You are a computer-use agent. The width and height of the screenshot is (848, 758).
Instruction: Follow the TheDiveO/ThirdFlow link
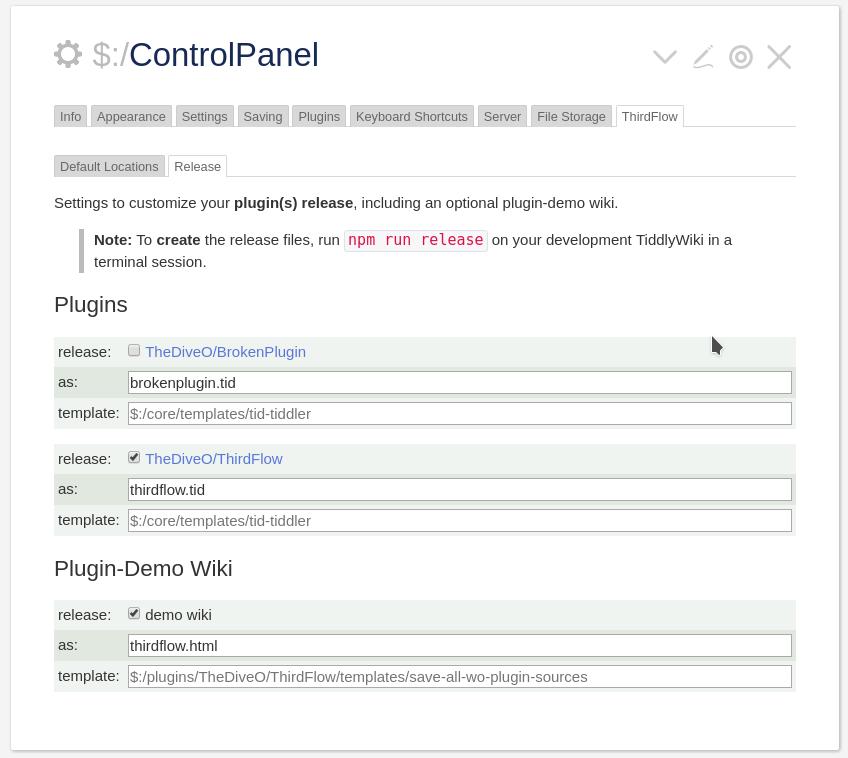pyautogui.click(x=214, y=459)
